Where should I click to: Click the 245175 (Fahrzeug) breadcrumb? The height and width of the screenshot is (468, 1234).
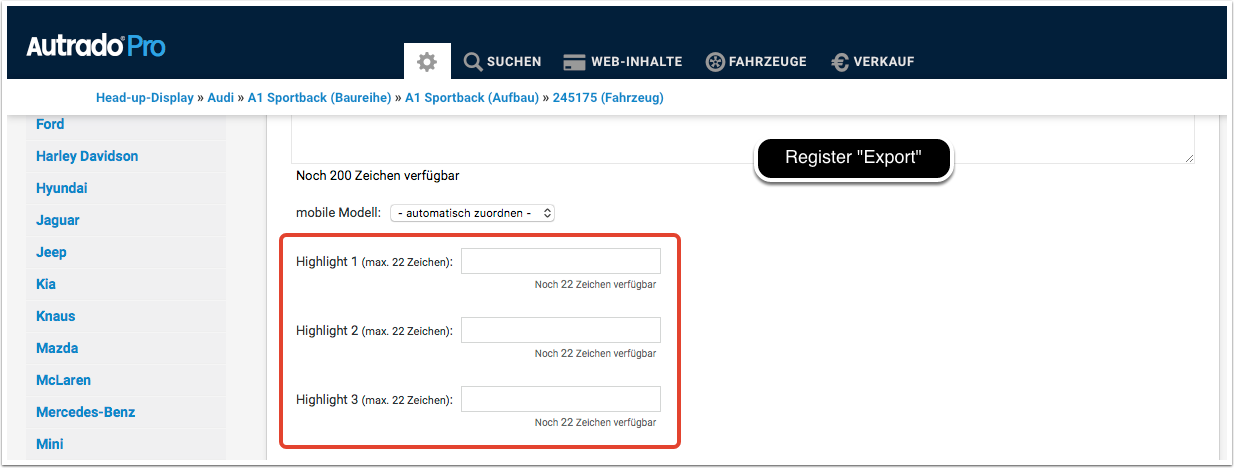pyautogui.click(x=607, y=98)
